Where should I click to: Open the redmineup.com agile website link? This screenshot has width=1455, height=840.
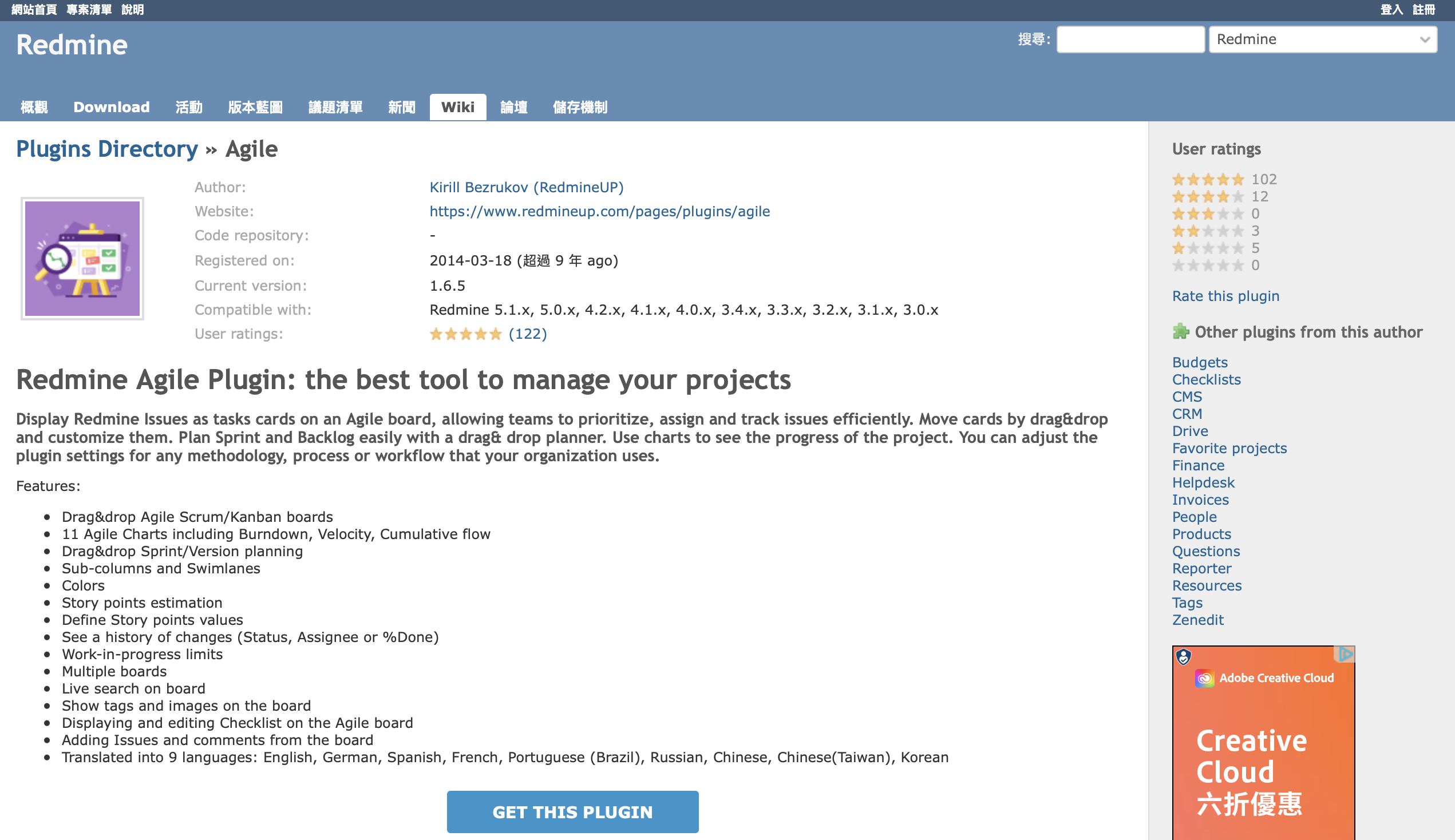click(x=599, y=212)
